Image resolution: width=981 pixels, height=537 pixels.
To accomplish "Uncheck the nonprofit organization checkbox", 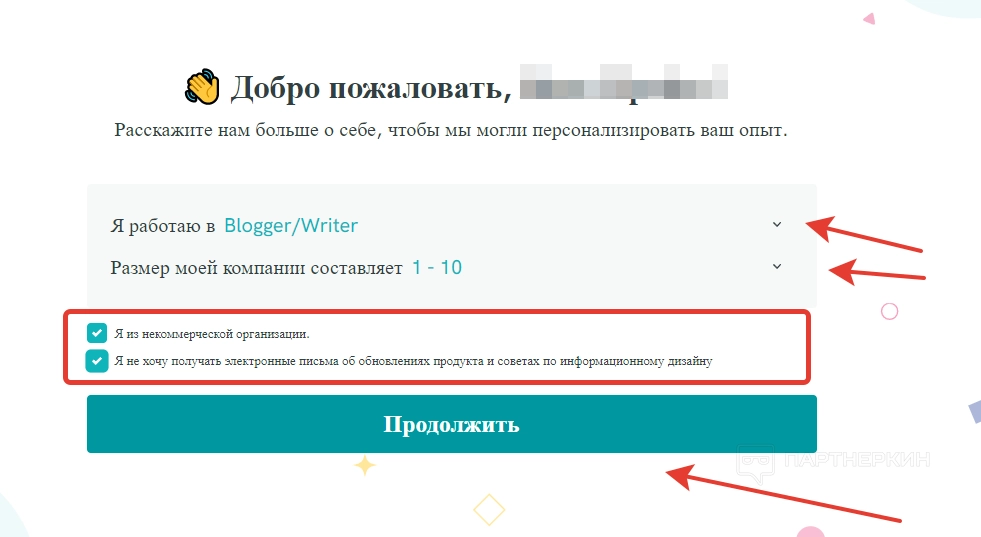I will [97, 333].
